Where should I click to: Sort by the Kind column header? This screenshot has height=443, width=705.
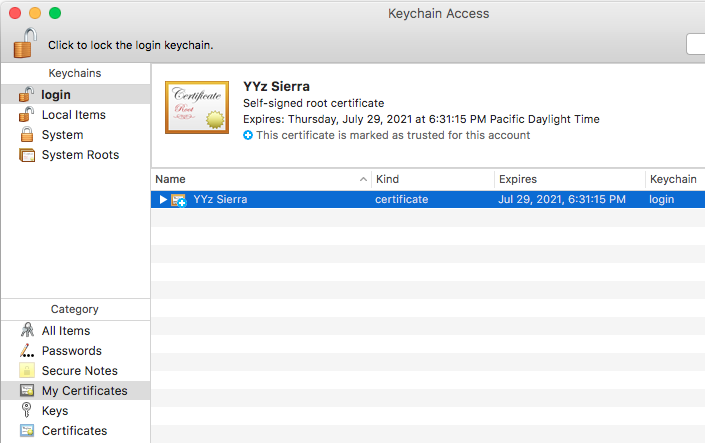click(387, 179)
